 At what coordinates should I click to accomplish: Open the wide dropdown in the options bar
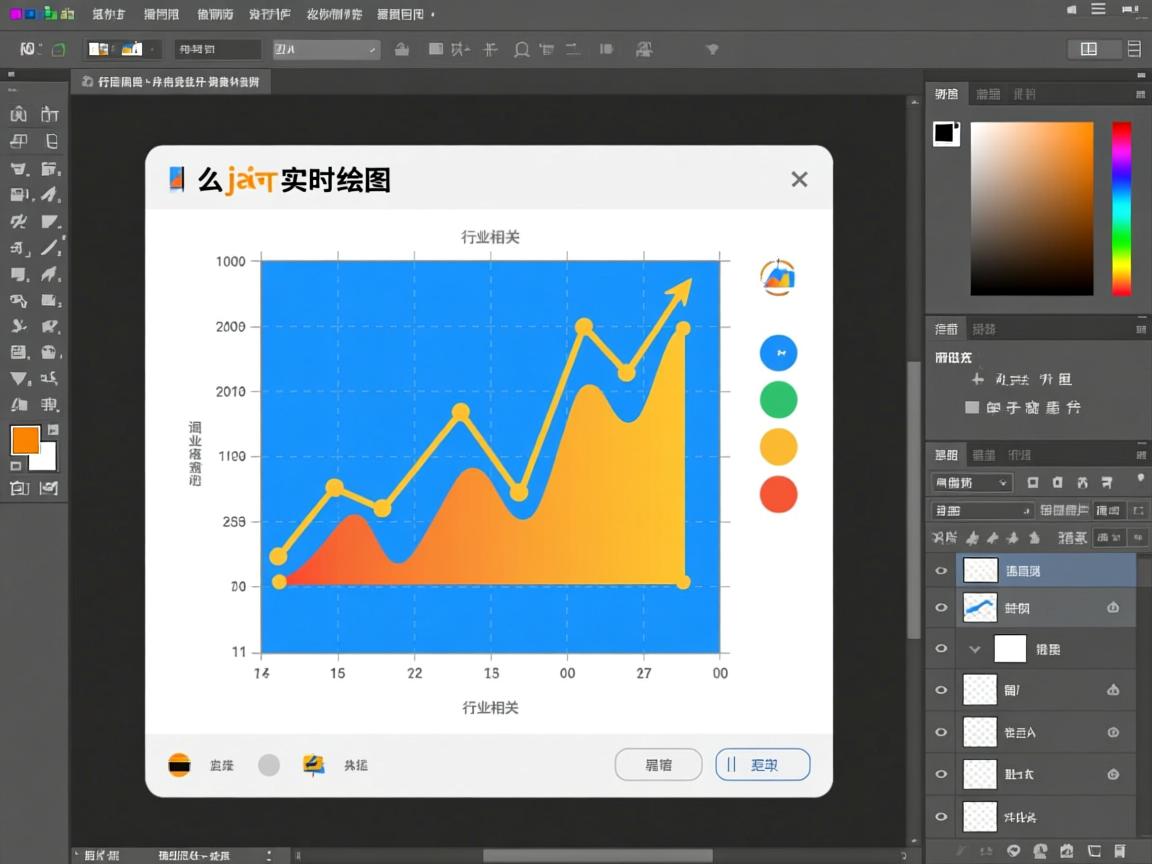[326, 49]
